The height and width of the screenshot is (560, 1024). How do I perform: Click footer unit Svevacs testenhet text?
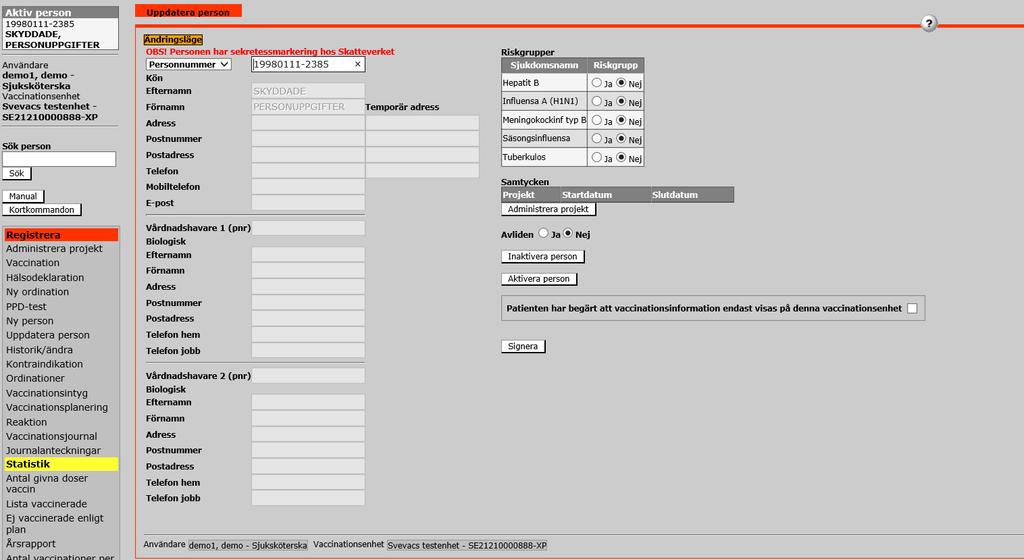click(x=467, y=545)
